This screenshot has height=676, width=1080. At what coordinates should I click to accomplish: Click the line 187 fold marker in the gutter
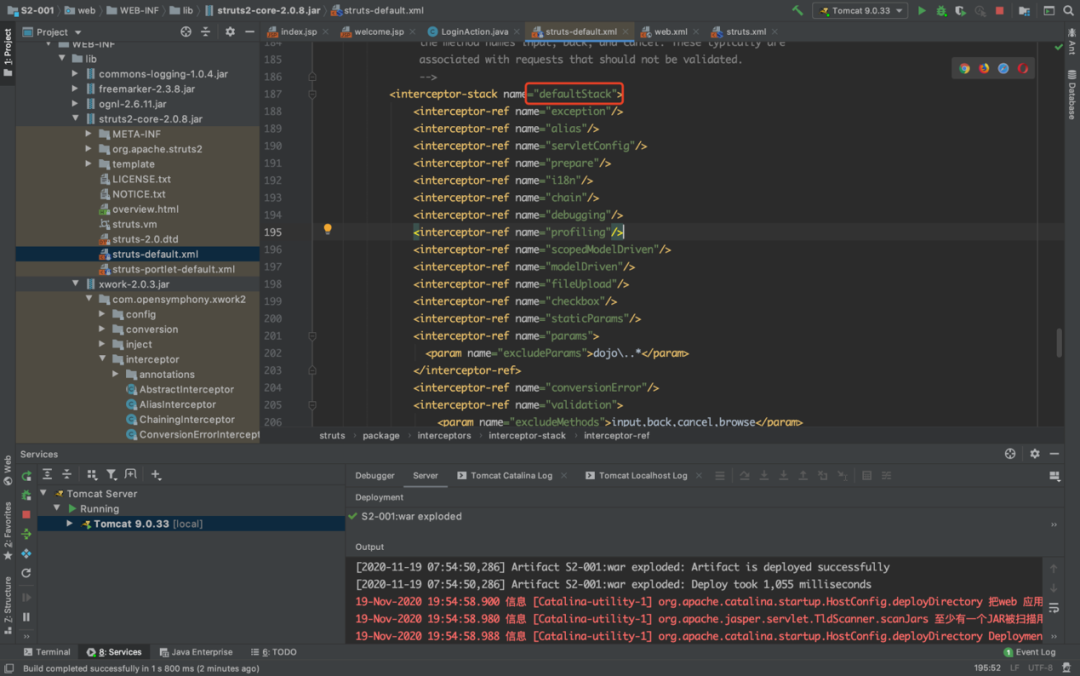[x=312, y=94]
